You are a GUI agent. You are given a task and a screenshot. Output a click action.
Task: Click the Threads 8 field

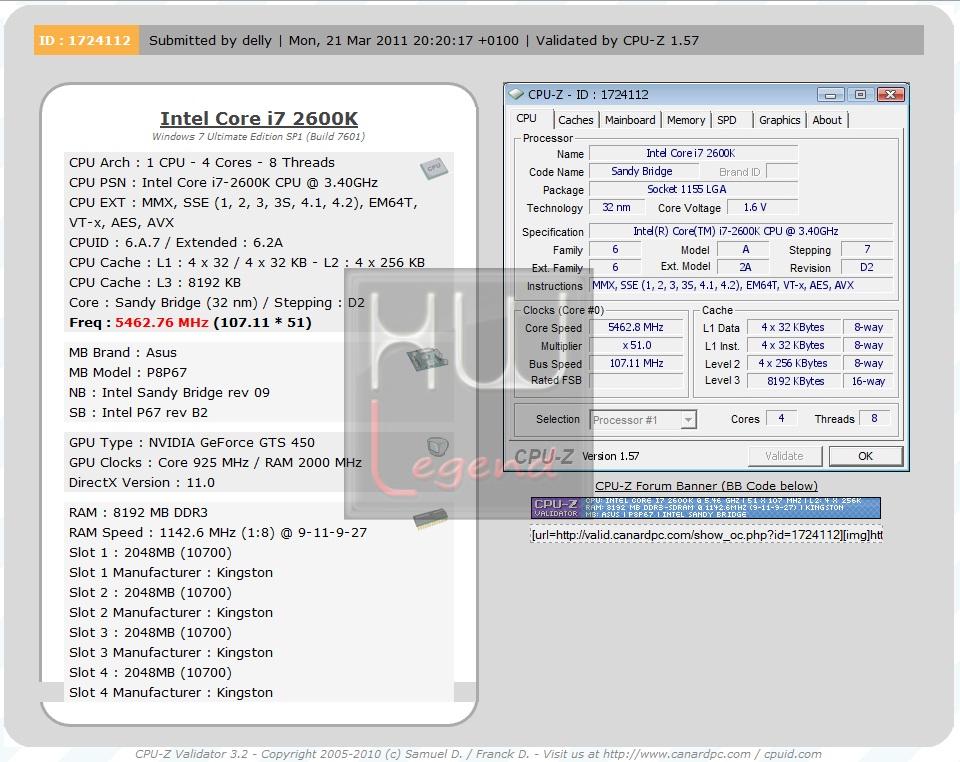[874, 418]
